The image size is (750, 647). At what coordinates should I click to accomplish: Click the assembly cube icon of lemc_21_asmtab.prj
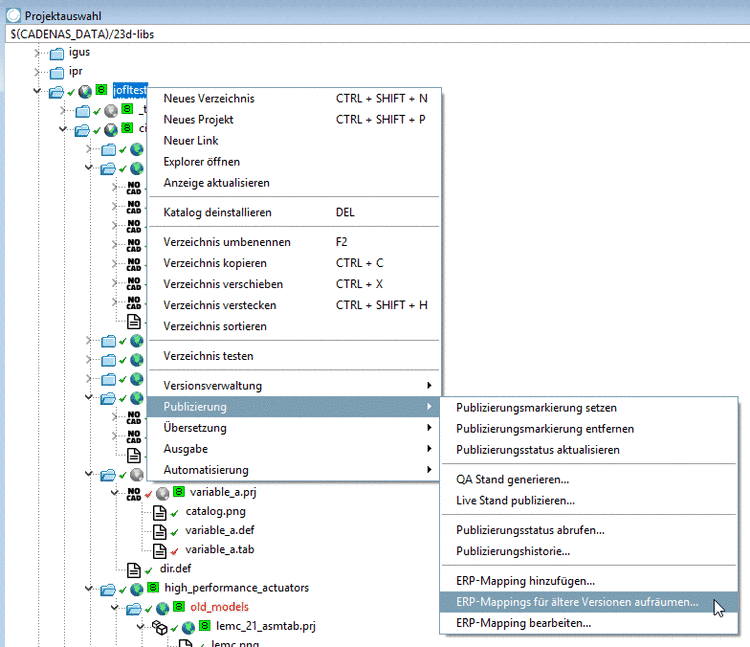[160, 627]
